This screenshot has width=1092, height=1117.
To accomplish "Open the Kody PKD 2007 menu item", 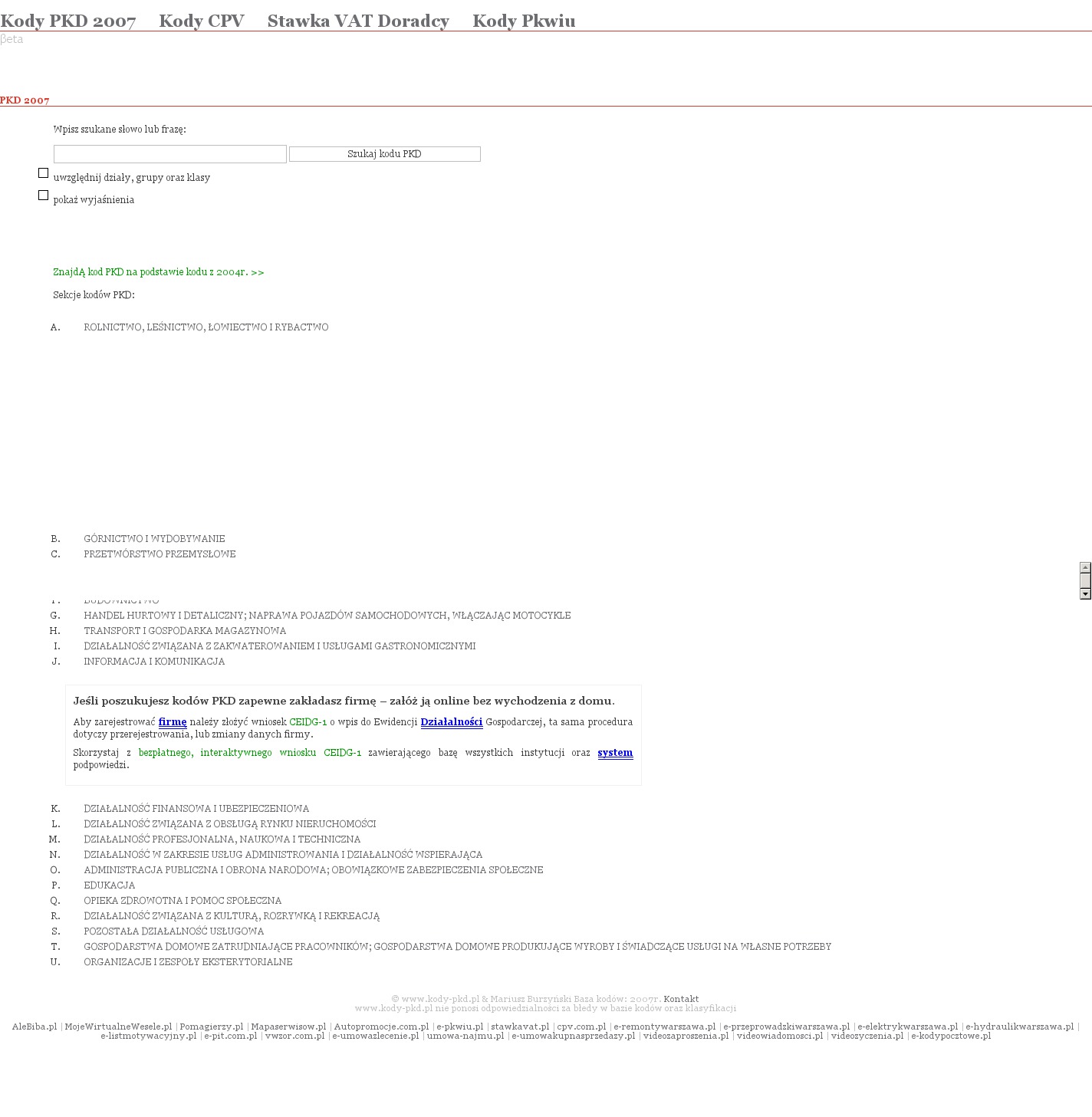I will (68, 21).
